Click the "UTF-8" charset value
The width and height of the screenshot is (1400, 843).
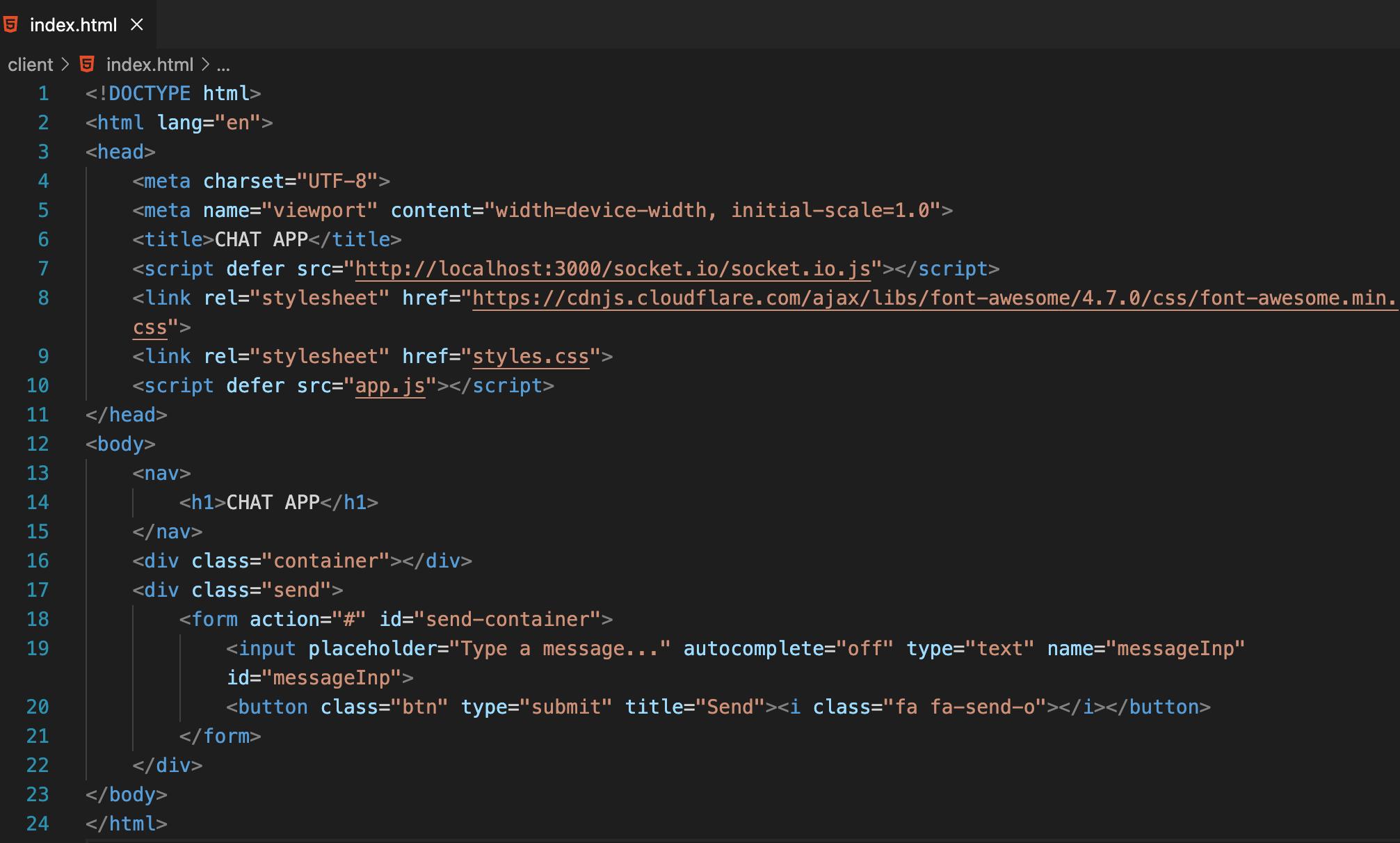[x=337, y=181]
